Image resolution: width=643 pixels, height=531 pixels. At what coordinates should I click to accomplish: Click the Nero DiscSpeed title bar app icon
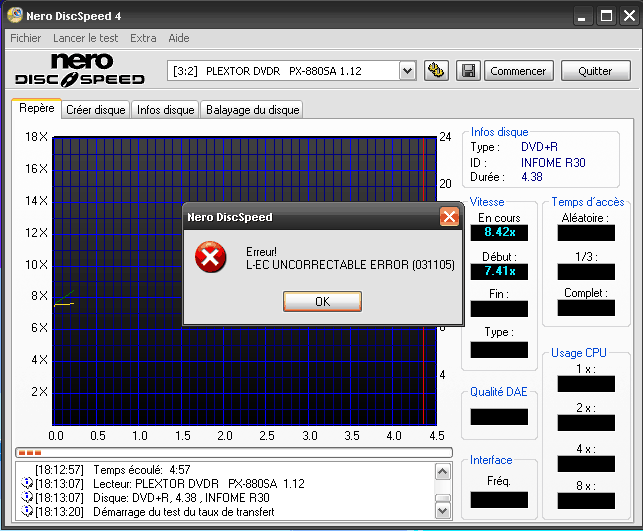pos(15,16)
